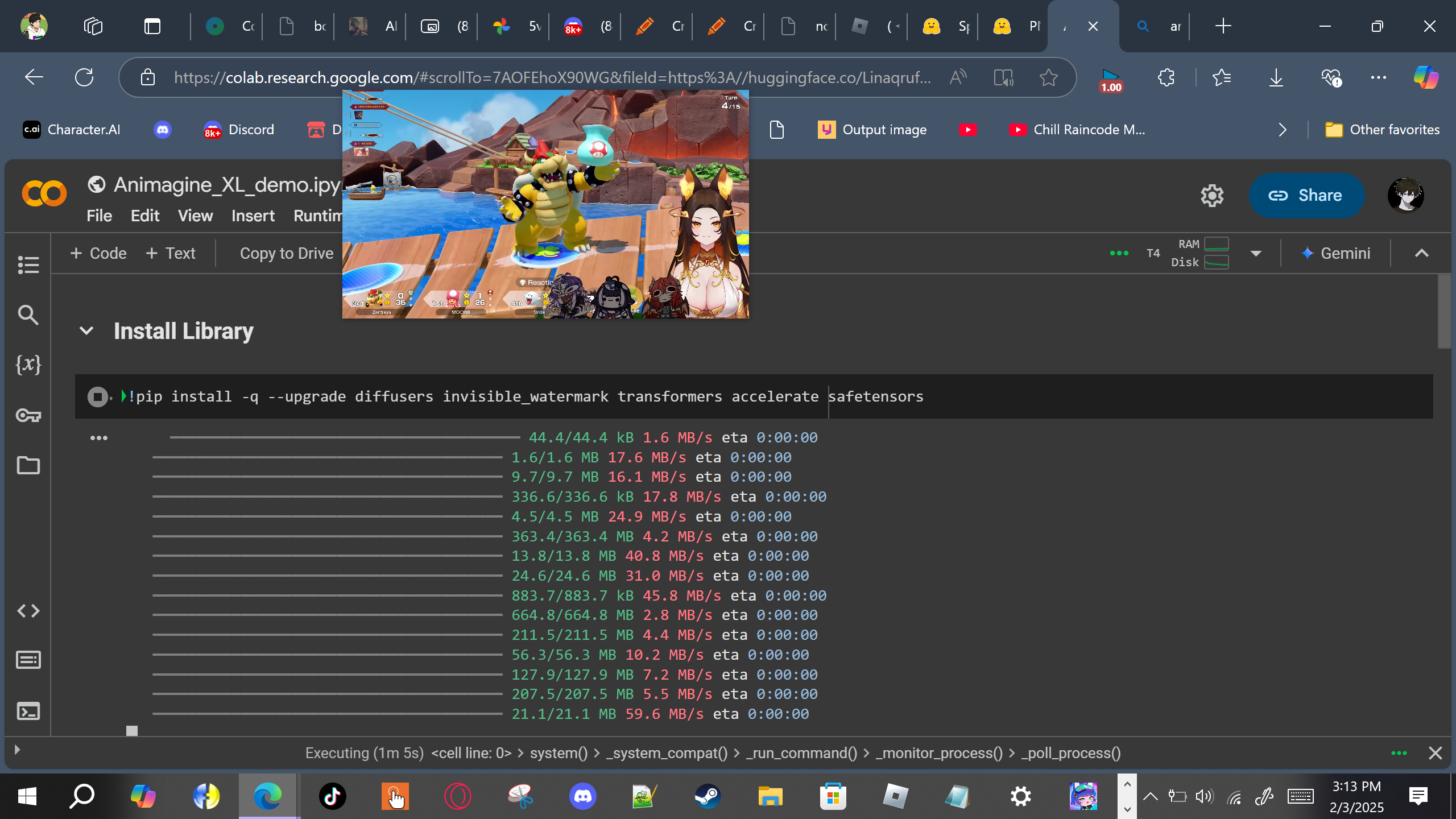Open the File menu
The image size is (1456, 819).
99,216
